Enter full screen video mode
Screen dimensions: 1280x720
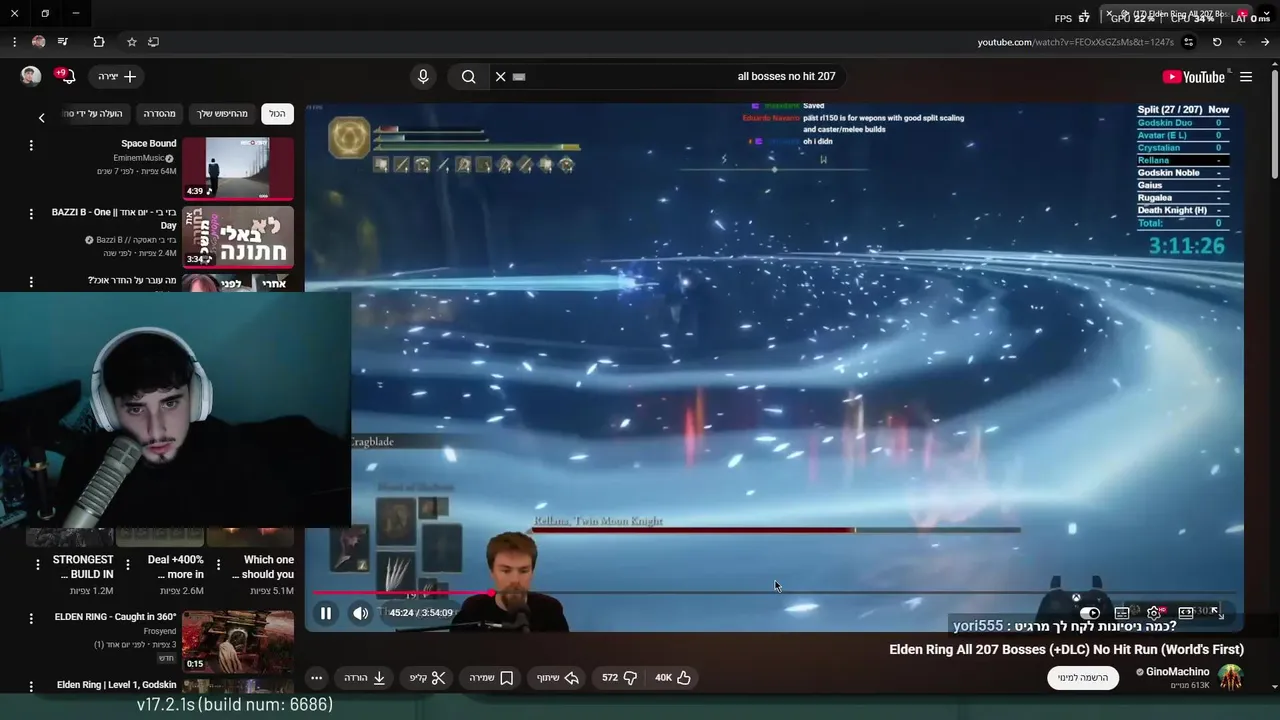[1217, 613]
